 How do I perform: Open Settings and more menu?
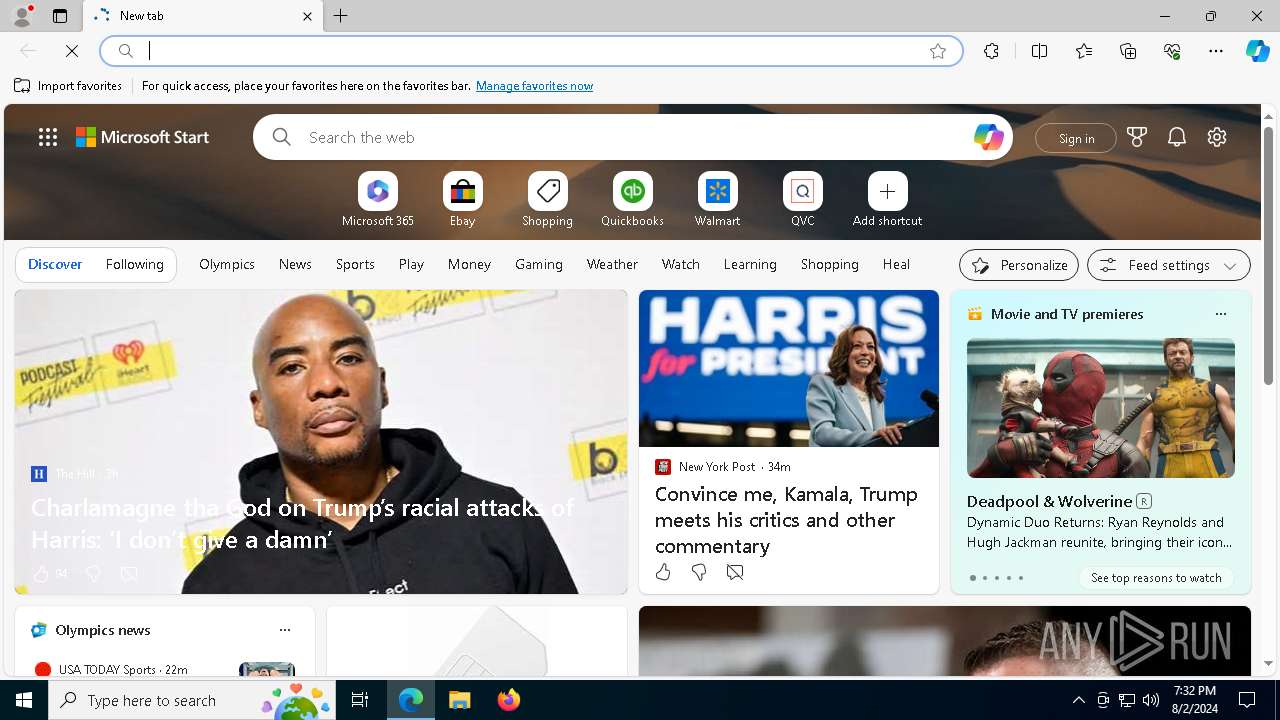[x=1216, y=51]
